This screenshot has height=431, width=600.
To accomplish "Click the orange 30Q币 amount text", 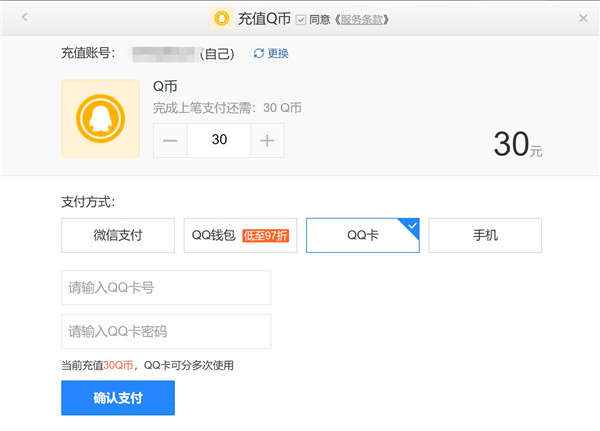I will pyautogui.click(x=118, y=366).
